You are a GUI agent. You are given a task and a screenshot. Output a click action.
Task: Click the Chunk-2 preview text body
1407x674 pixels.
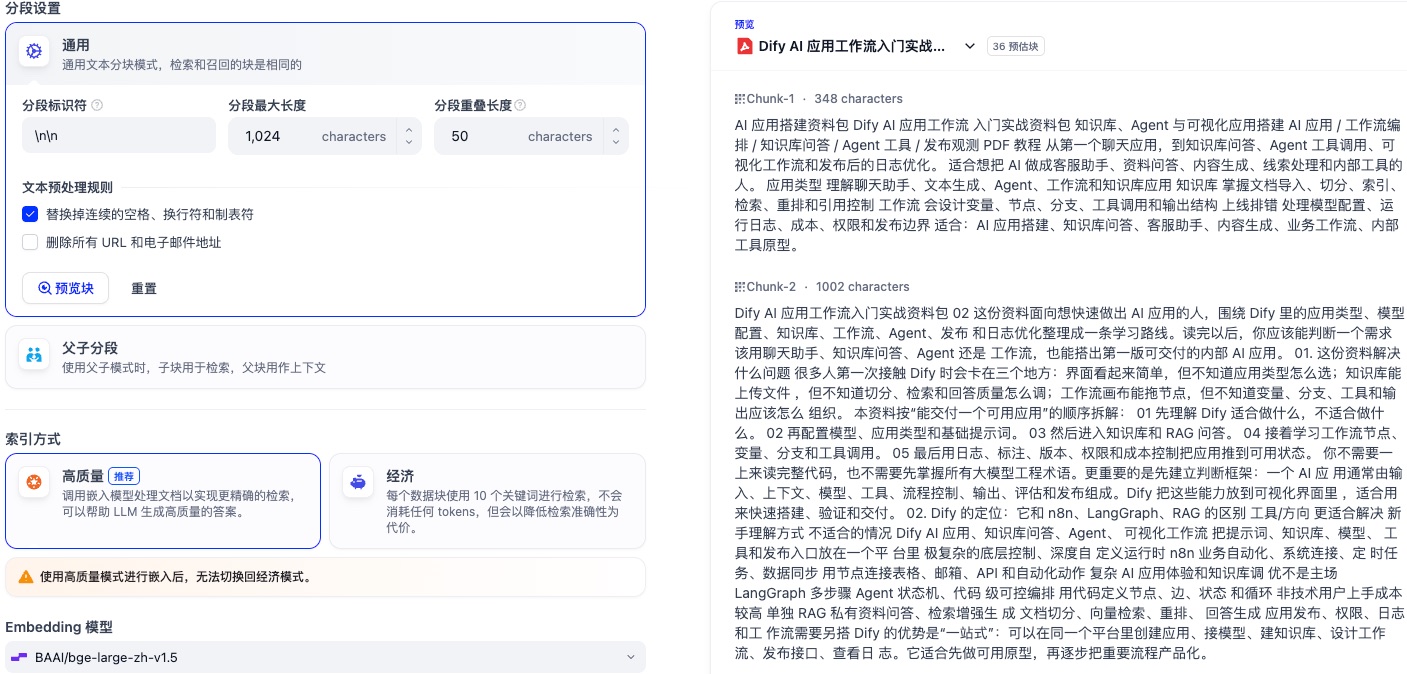(x=1068, y=485)
